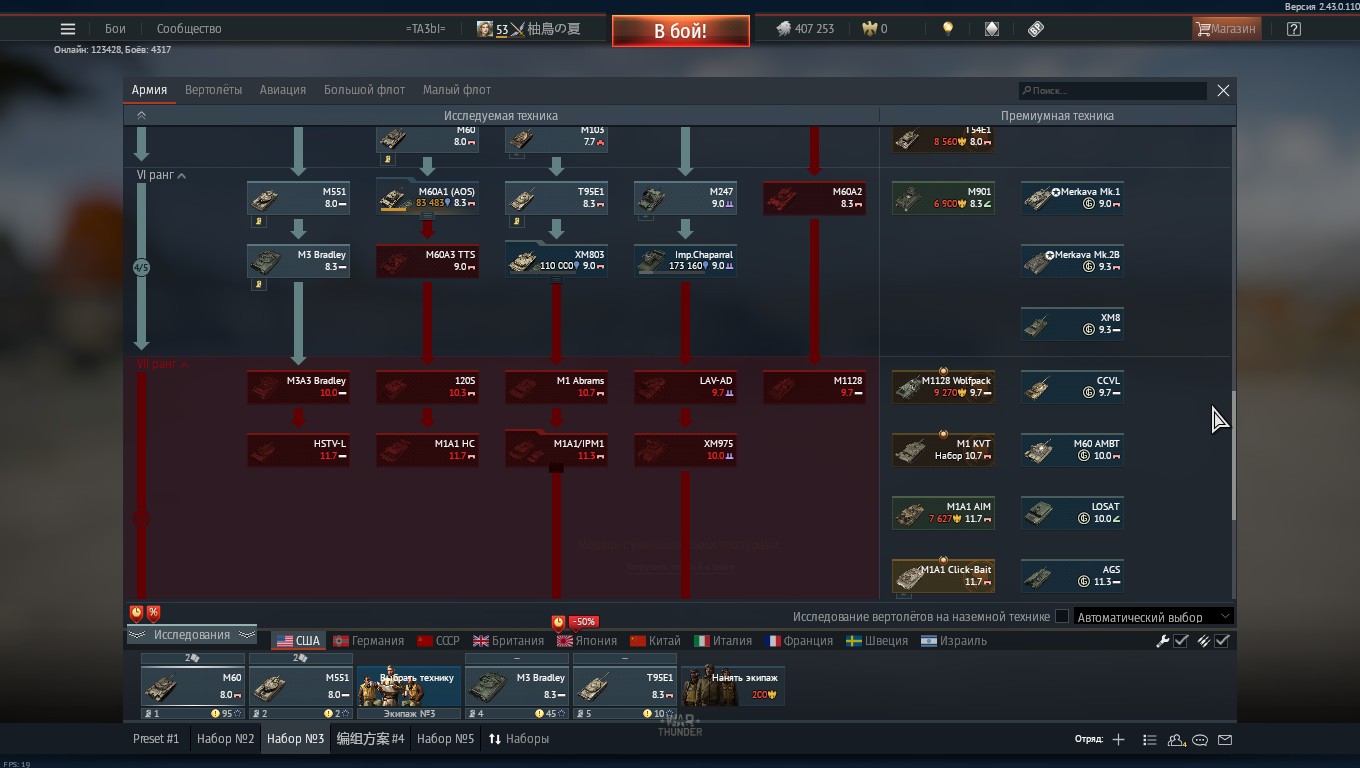The height and width of the screenshot is (768, 1360).
Task: Click the clock booster icon above Исследования
Action: pos(137,613)
